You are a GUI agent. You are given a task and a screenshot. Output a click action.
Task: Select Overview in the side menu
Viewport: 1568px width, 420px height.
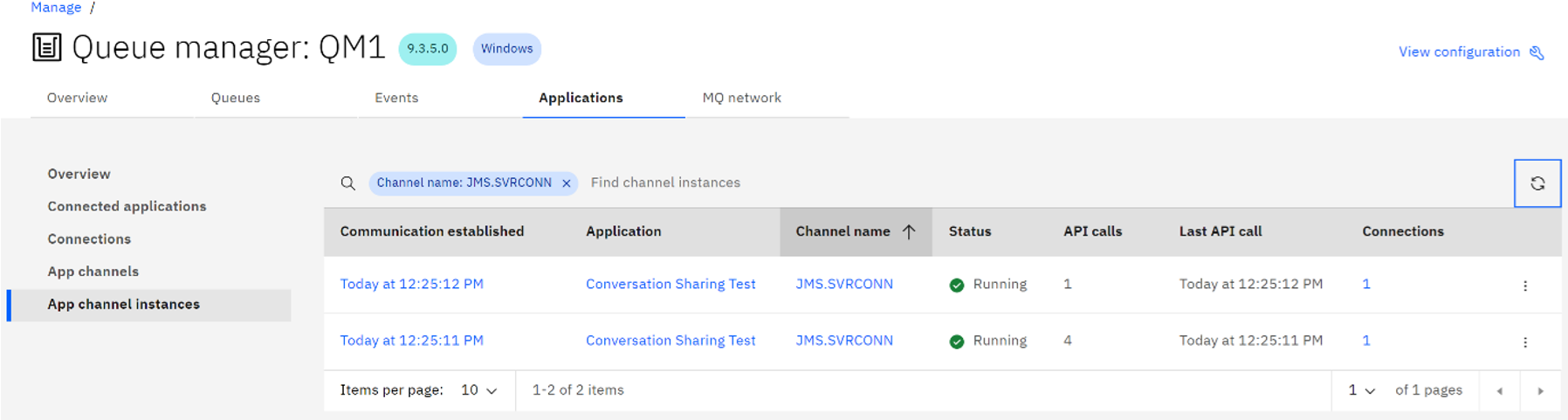coord(79,174)
